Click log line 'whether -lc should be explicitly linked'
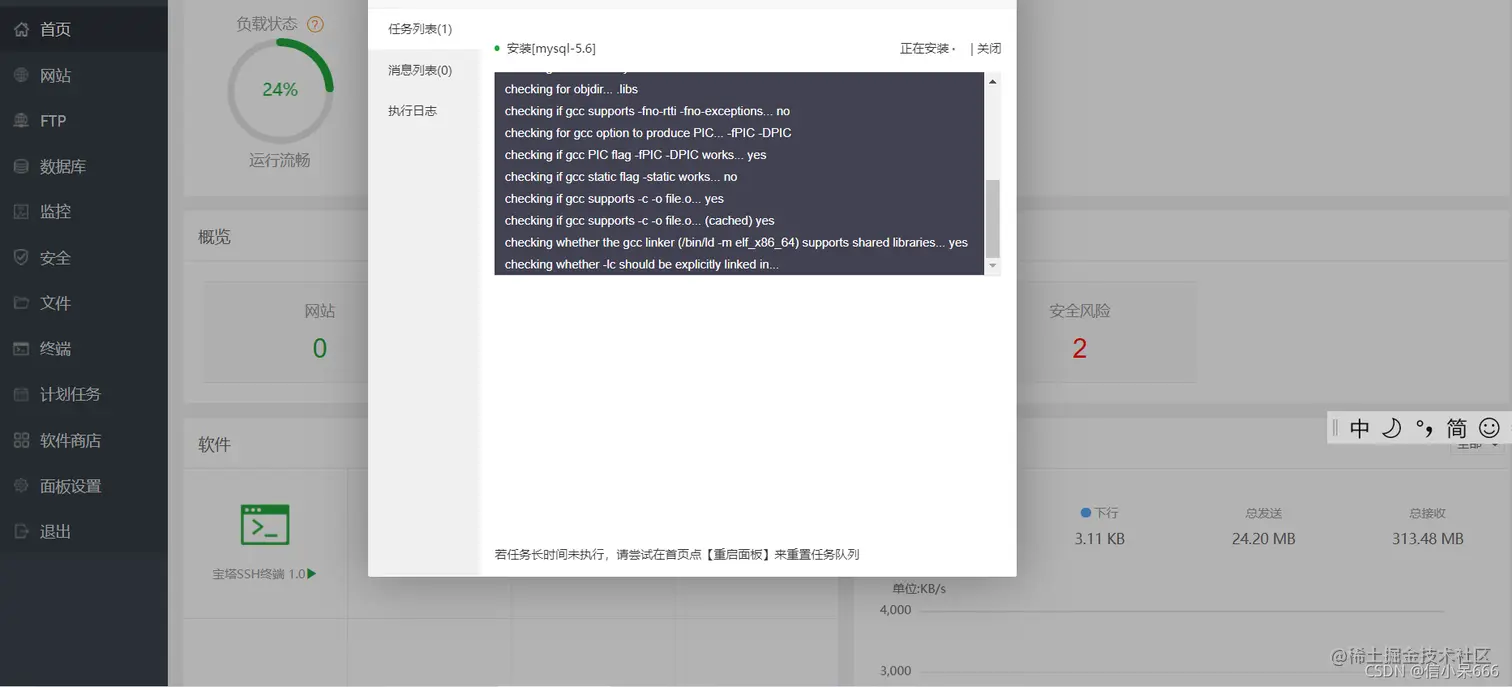Image resolution: width=1512 pixels, height=687 pixels. point(641,264)
